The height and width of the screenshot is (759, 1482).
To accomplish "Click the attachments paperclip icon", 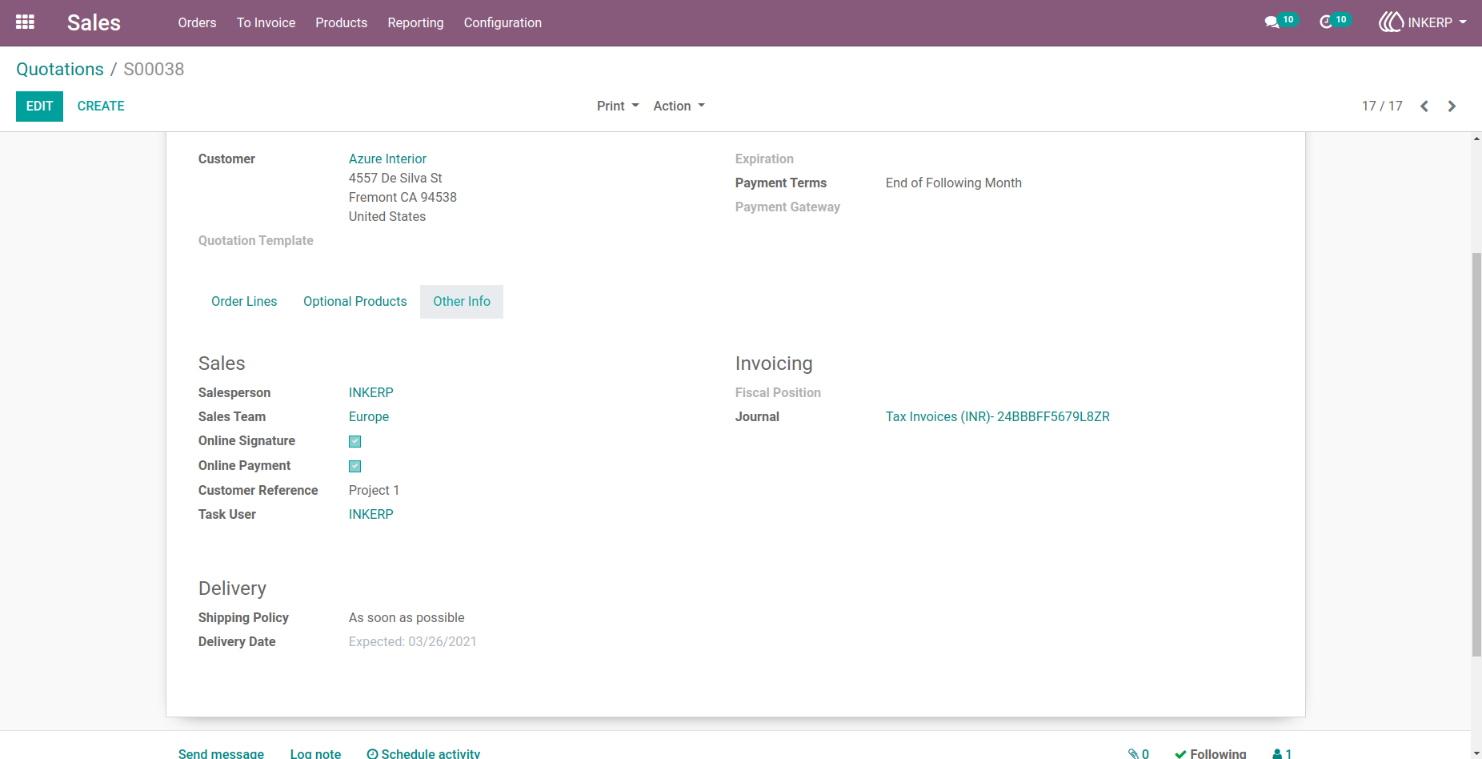I will coord(1133,754).
